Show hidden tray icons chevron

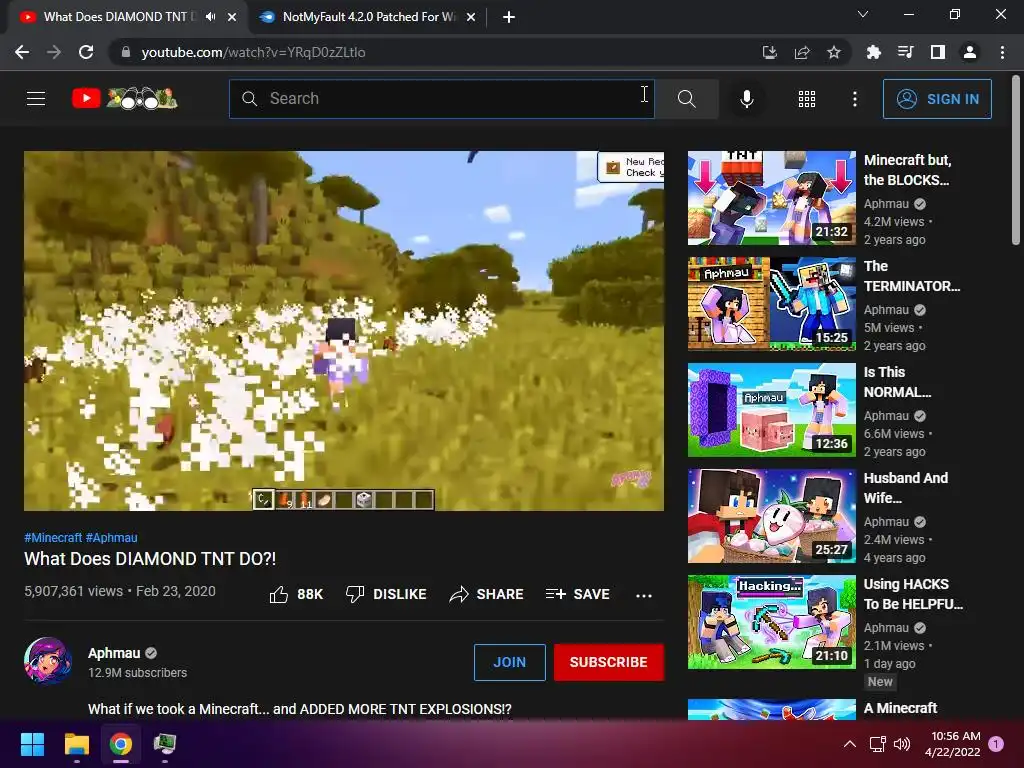[850, 744]
